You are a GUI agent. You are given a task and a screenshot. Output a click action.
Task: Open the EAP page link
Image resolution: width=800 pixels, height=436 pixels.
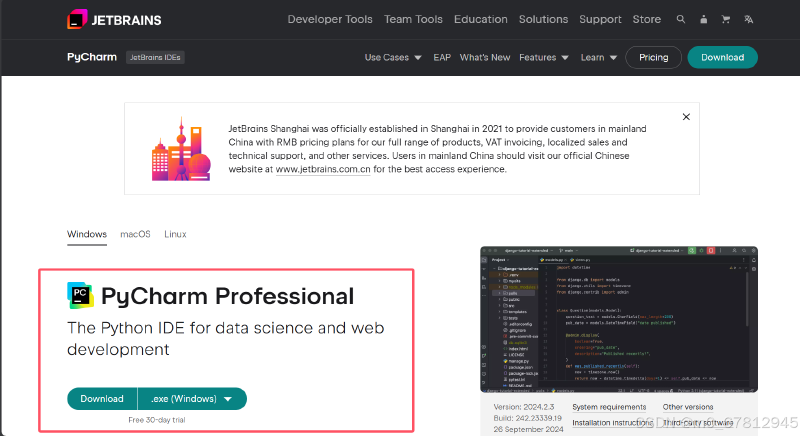click(442, 58)
